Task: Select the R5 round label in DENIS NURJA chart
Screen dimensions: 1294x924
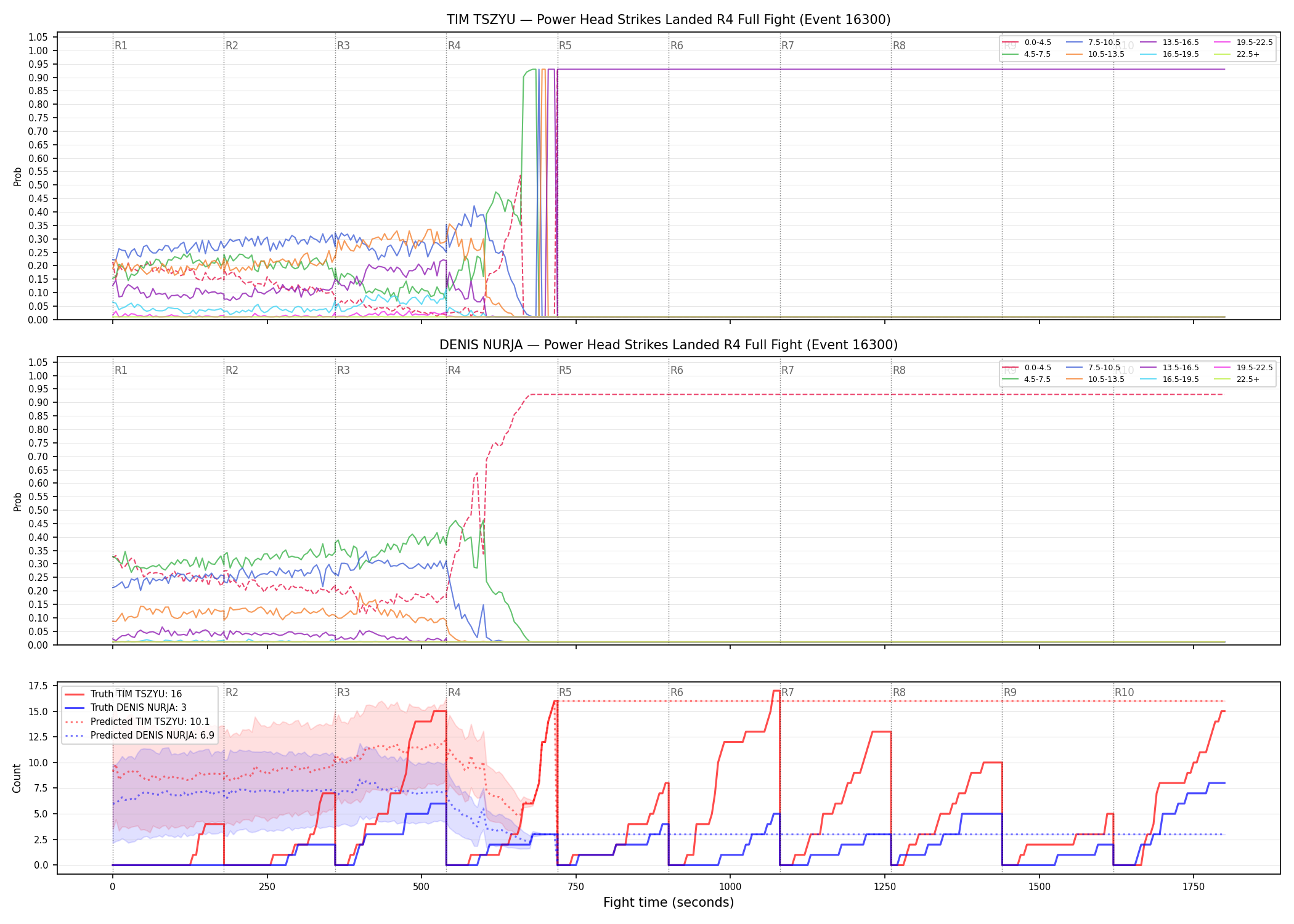Action: click(x=565, y=370)
